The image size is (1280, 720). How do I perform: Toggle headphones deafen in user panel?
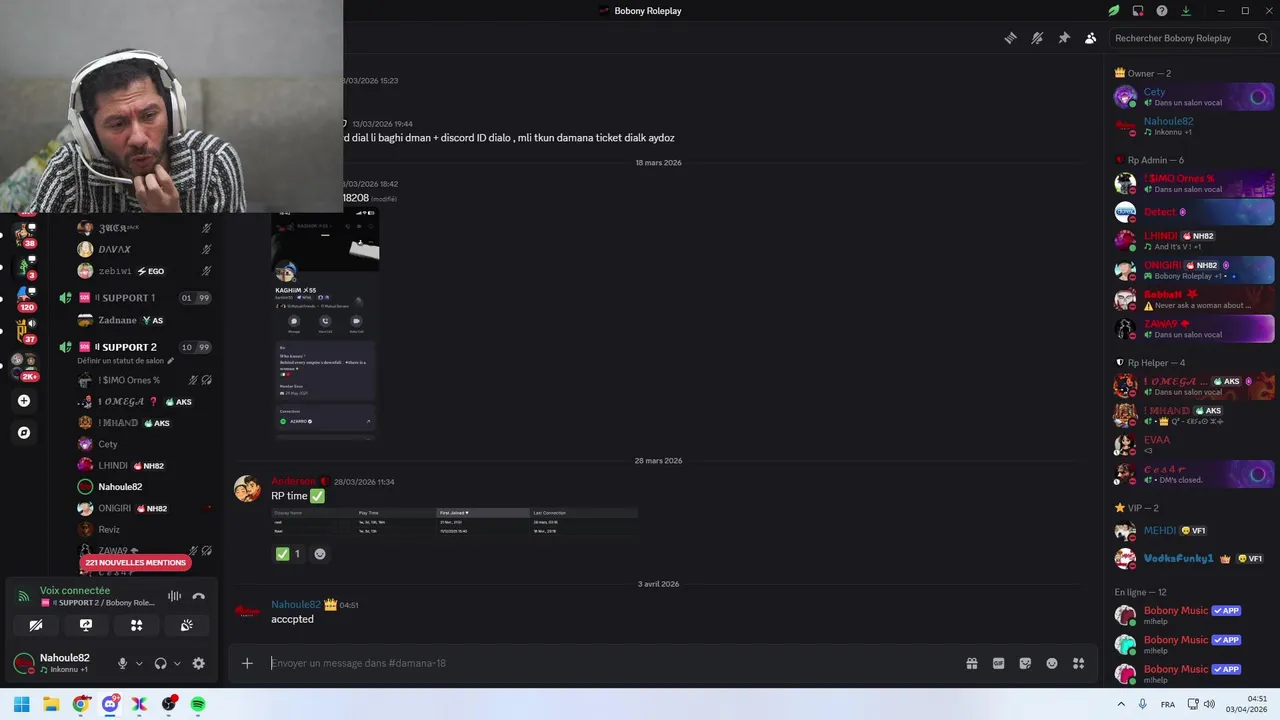coord(160,663)
